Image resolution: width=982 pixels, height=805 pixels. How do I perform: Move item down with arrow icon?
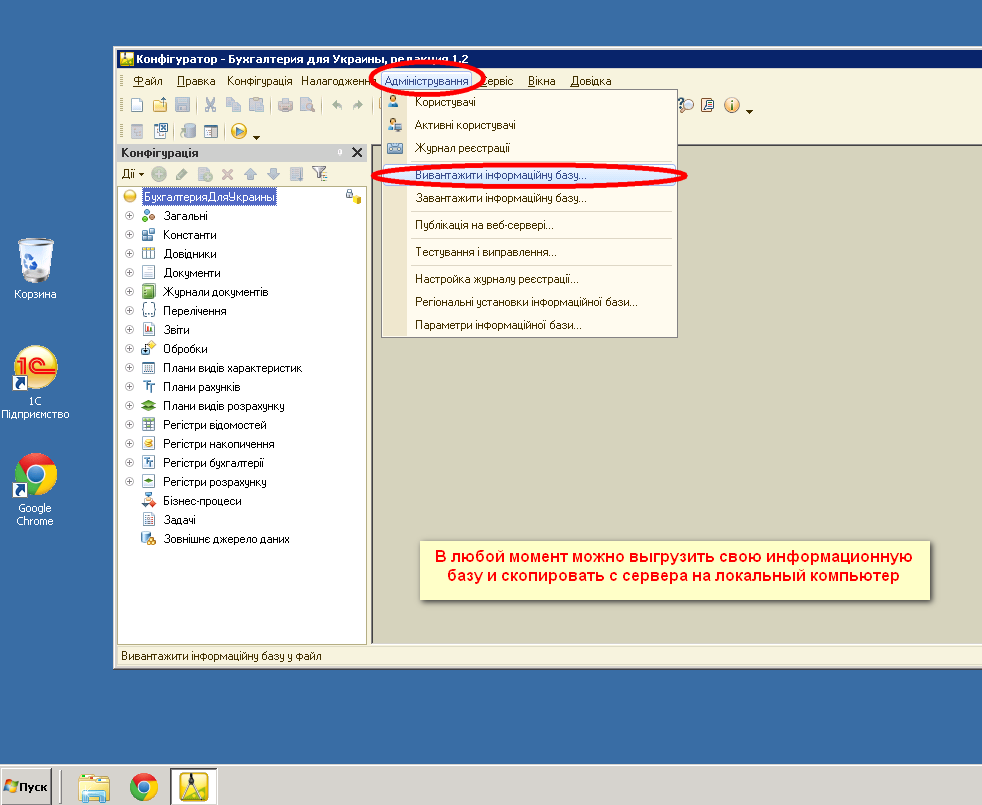tap(273, 174)
